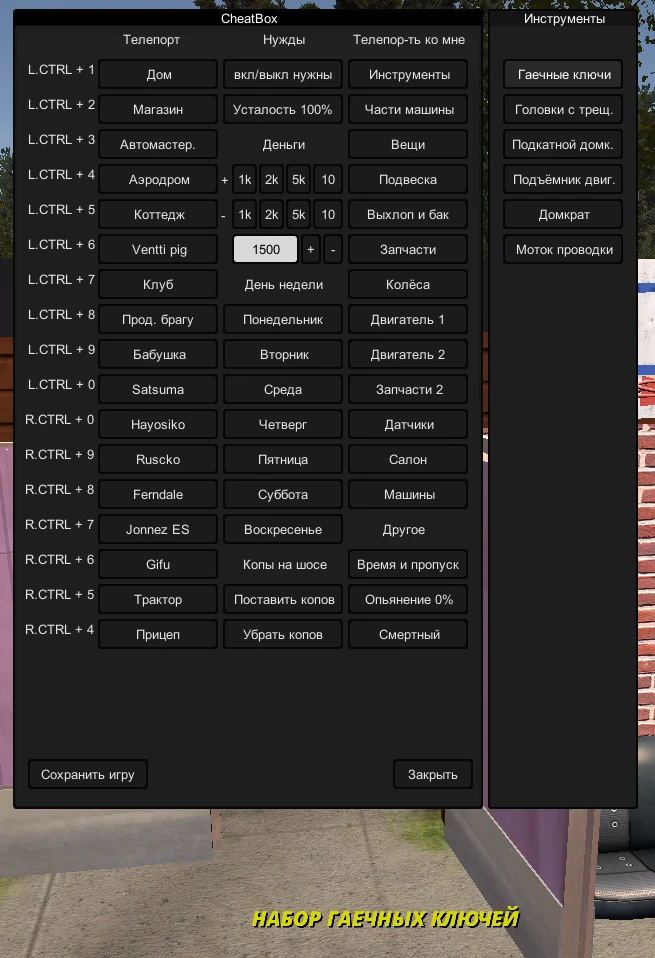Teleport to Коттедж

point(158,214)
